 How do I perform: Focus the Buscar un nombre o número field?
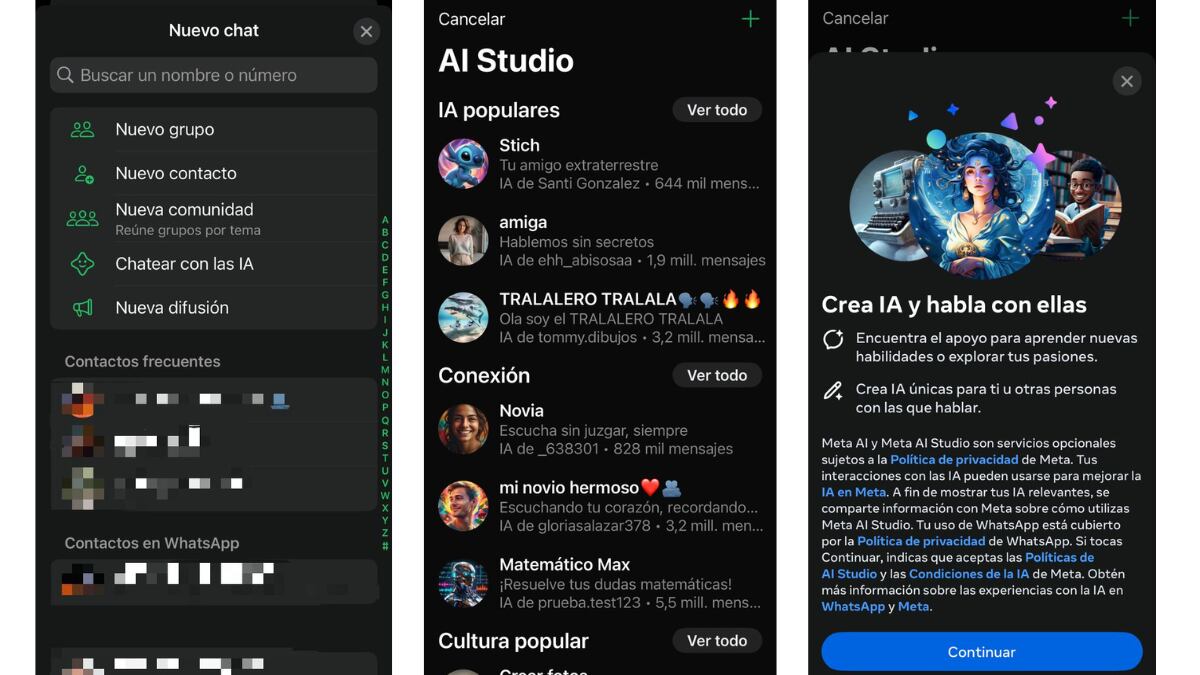(214, 75)
